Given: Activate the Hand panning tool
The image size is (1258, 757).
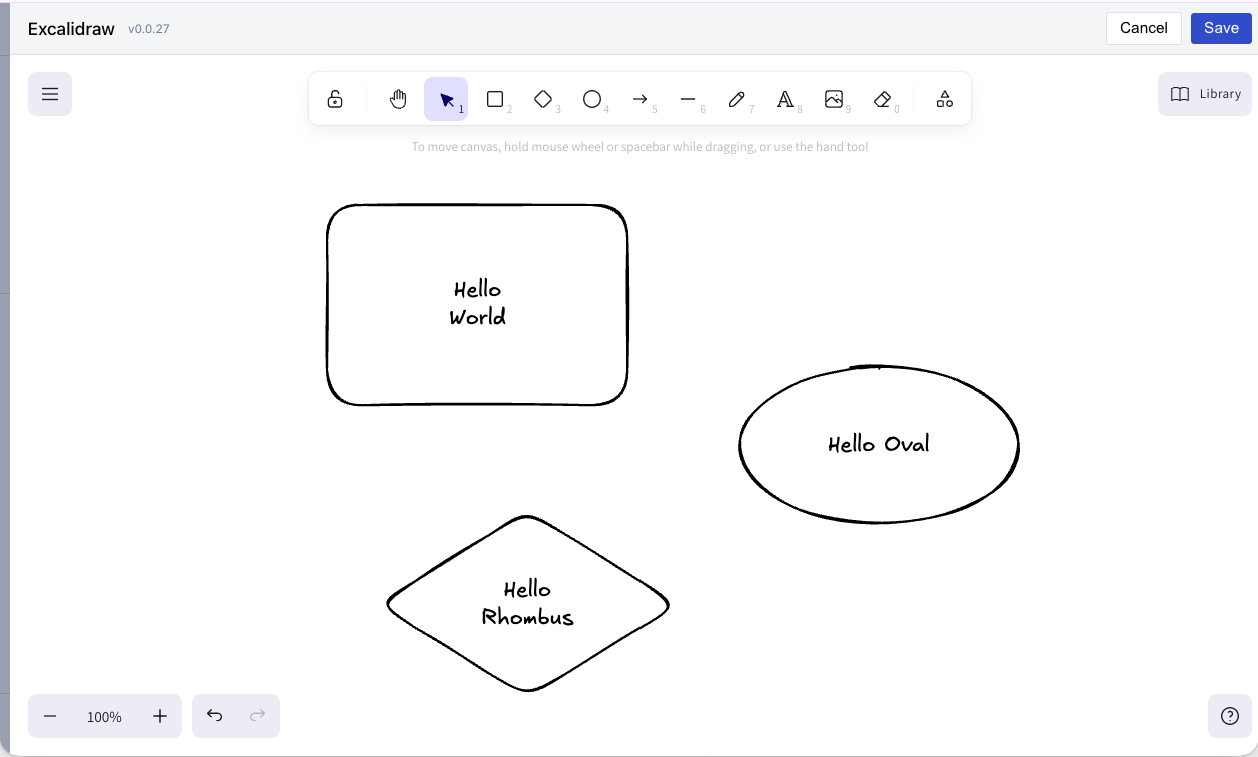Looking at the screenshot, I should pos(398,99).
